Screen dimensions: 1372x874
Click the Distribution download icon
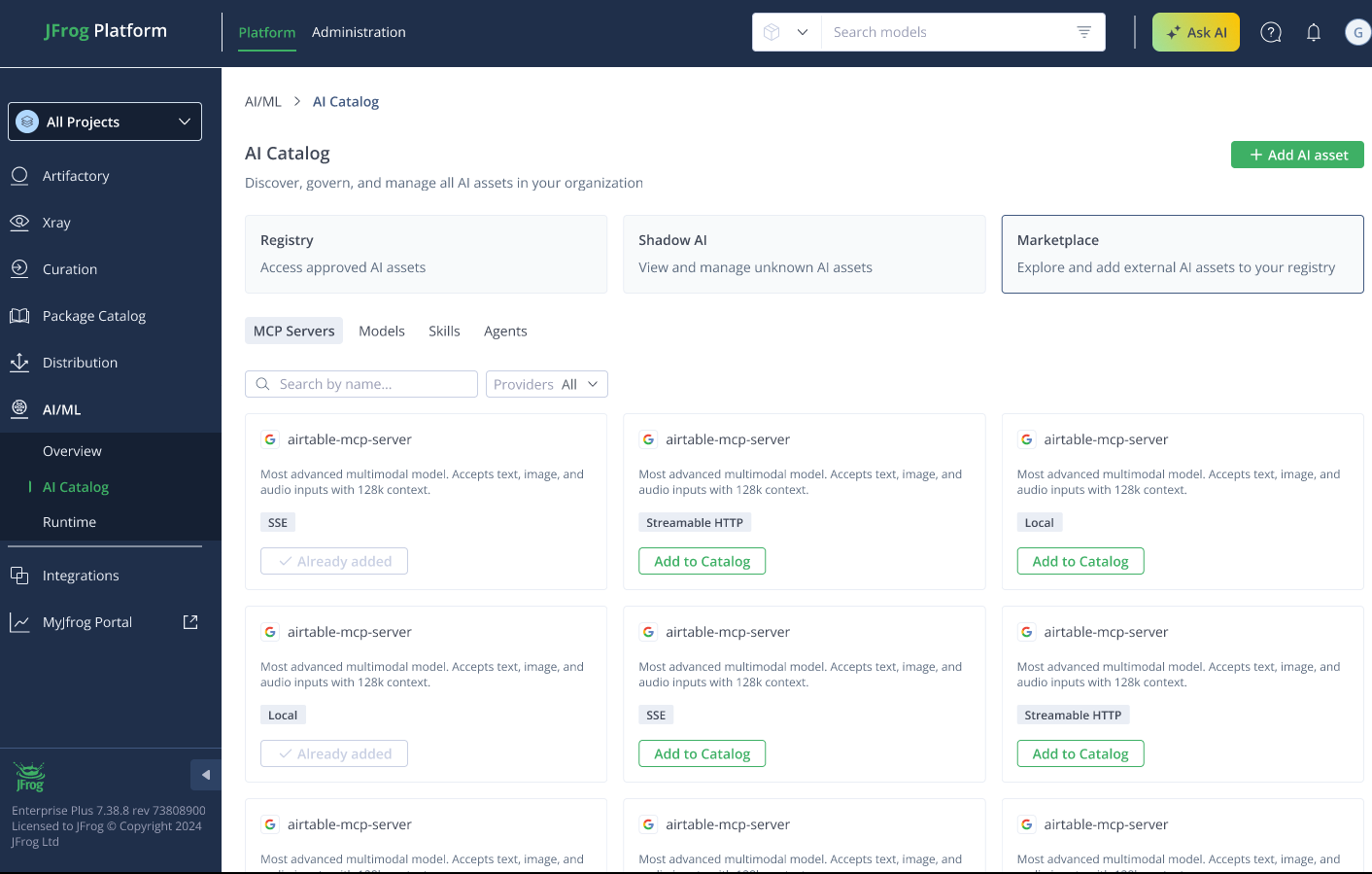(x=19, y=363)
